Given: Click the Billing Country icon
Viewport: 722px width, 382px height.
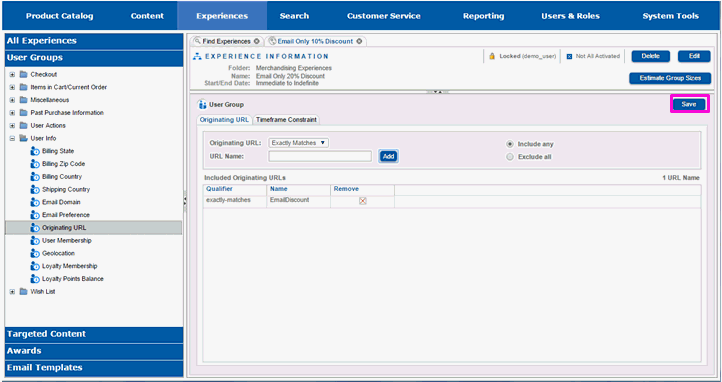Looking at the screenshot, I should (x=35, y=177).
